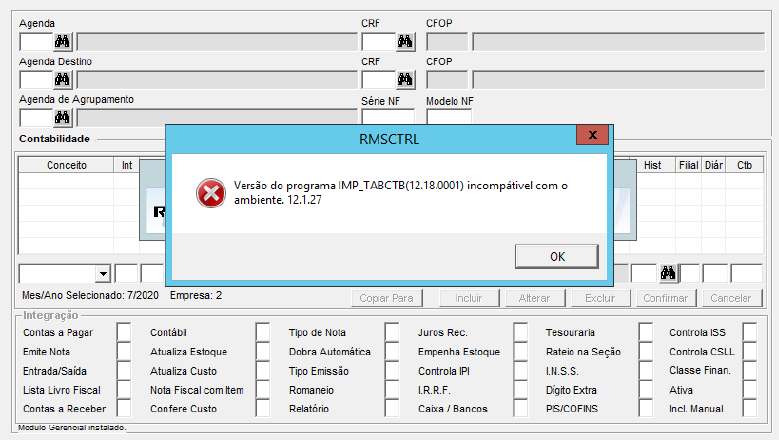Viewport: 779px width, 440px height.
Task: Click the Série NF input field
Action: click(388, 117)
